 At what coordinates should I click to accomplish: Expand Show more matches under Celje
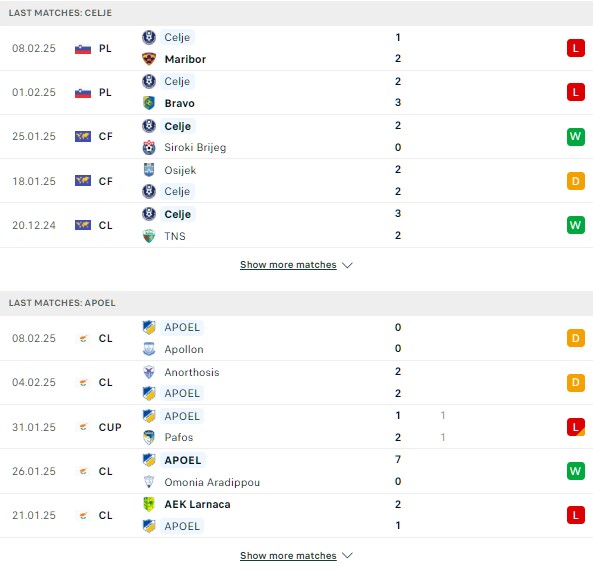(288, 265)
